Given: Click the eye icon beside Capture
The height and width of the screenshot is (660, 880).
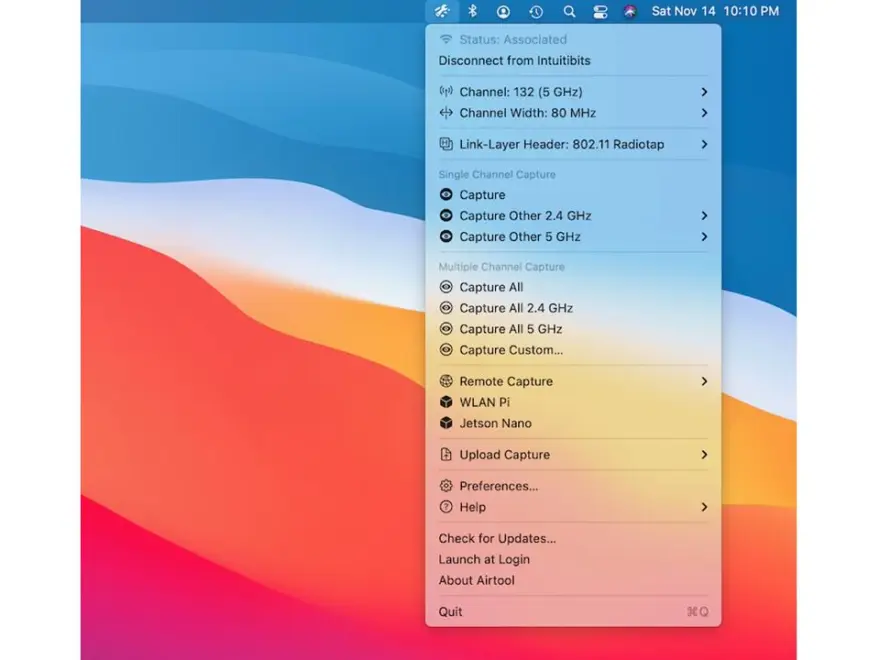Looking at the screenshot, I should [446, 194].
